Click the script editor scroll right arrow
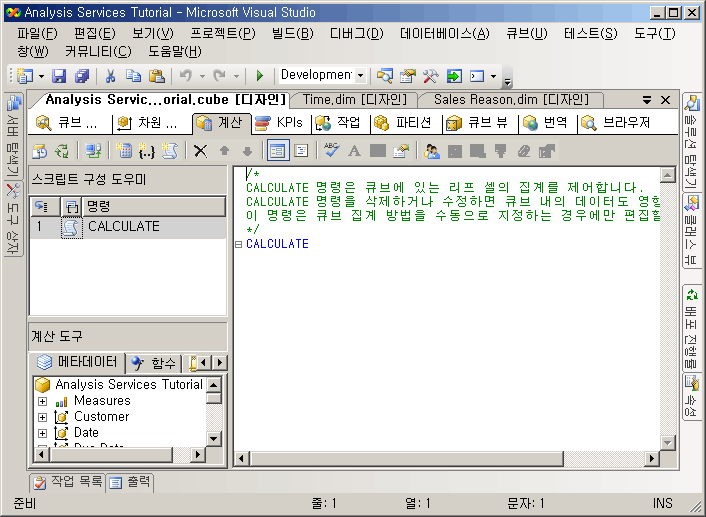Viewport: 706px width, 517px height. 651,458
